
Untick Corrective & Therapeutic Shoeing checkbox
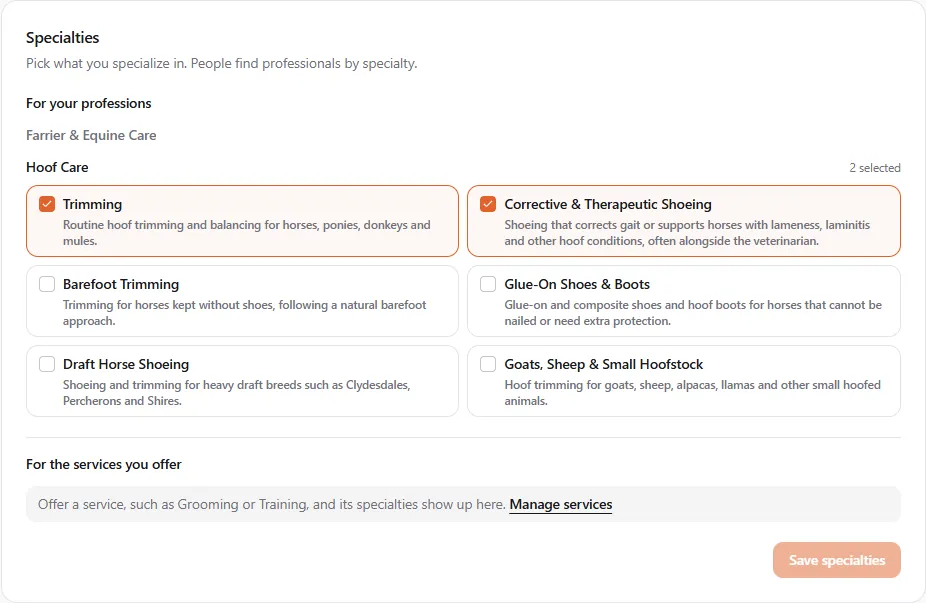point(488,204)
